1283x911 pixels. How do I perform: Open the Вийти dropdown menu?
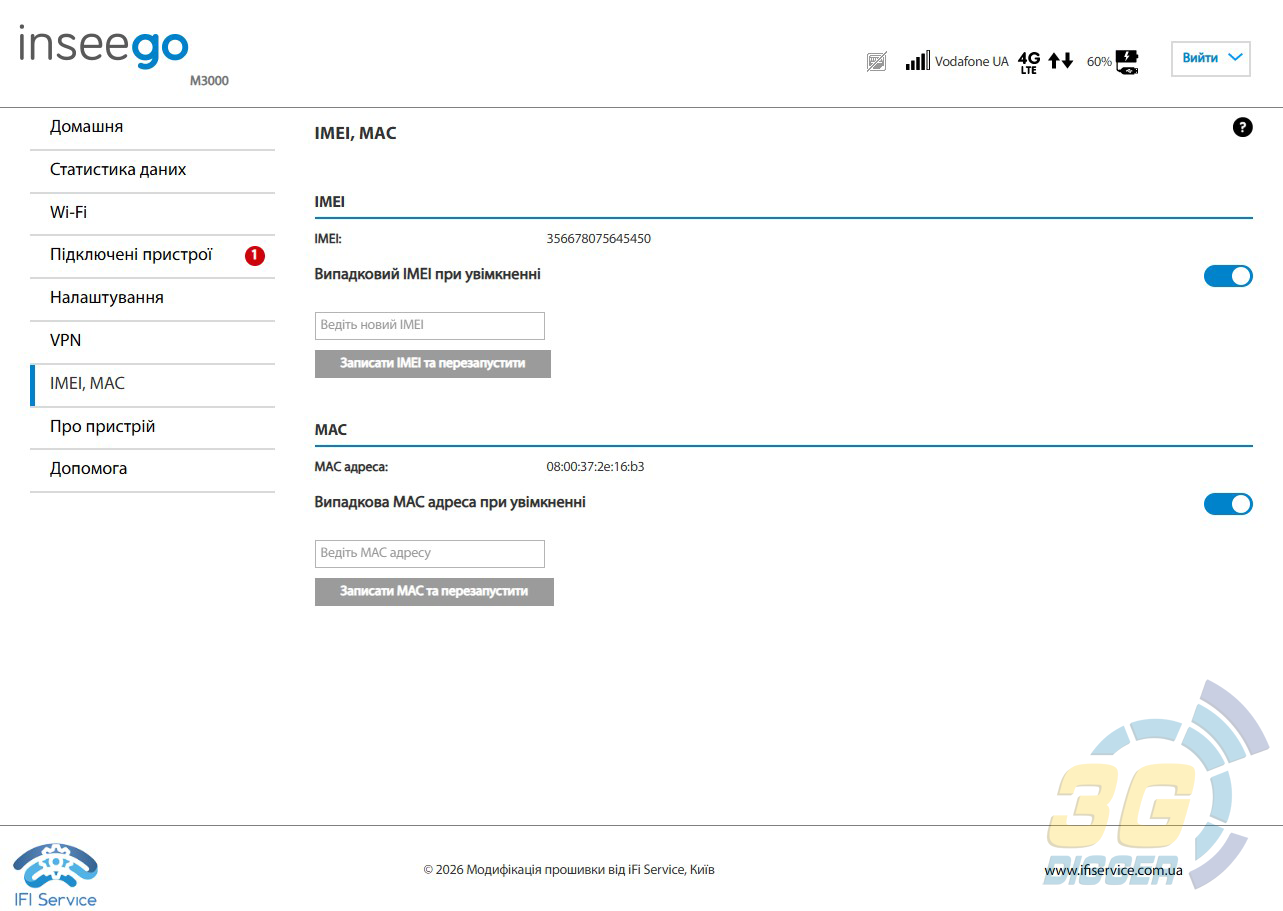pos(1211,58)
